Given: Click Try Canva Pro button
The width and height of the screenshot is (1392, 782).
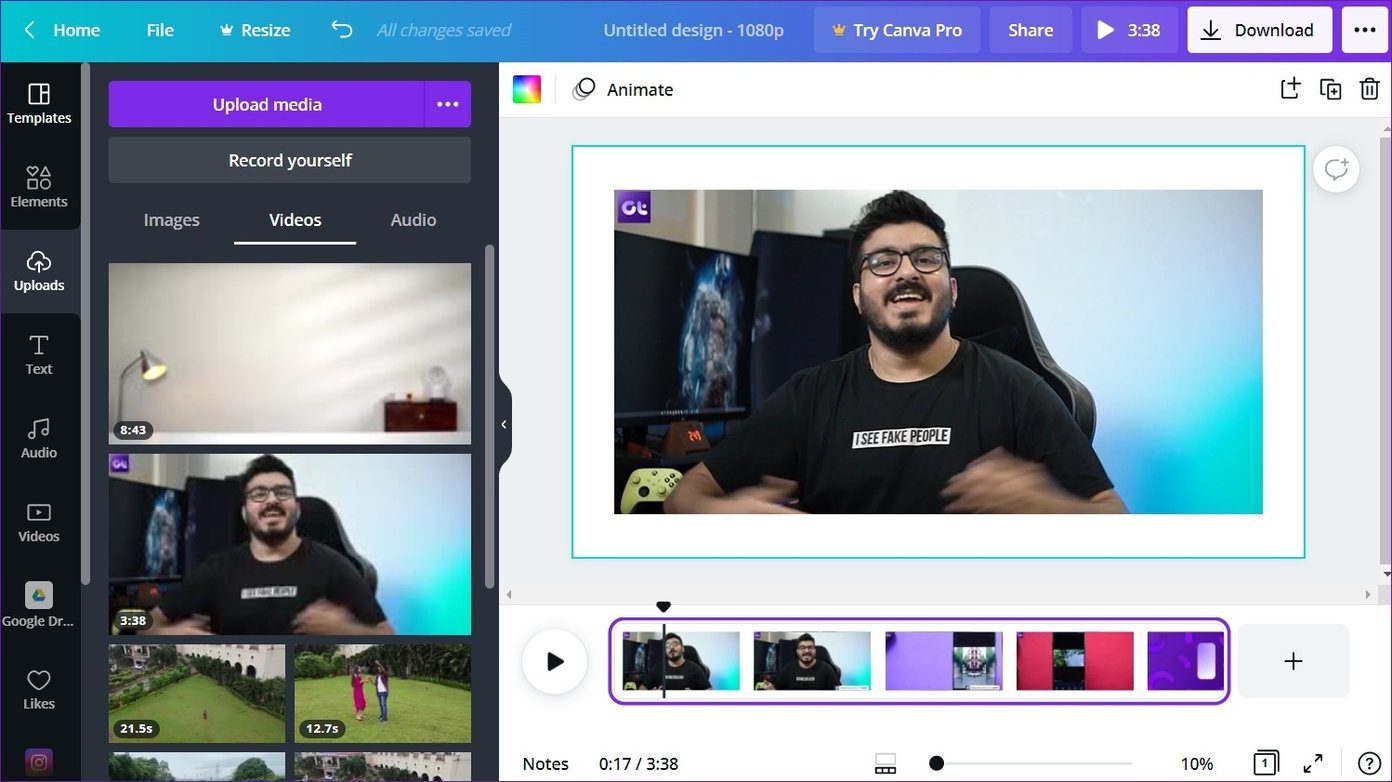Looking at the screenshot, I should (x=896, y=30).
